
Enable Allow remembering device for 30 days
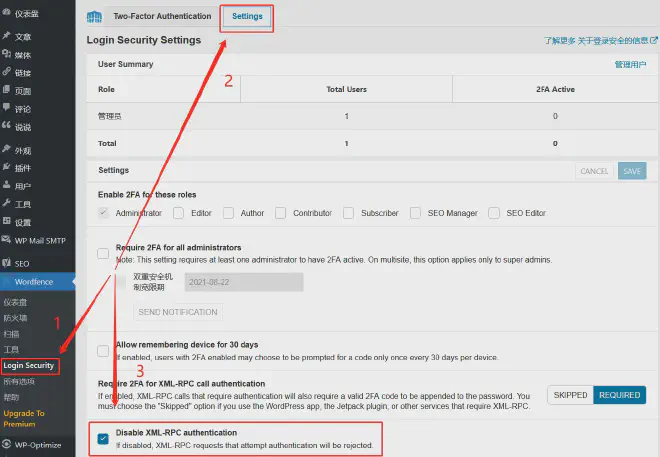[104, 351]
